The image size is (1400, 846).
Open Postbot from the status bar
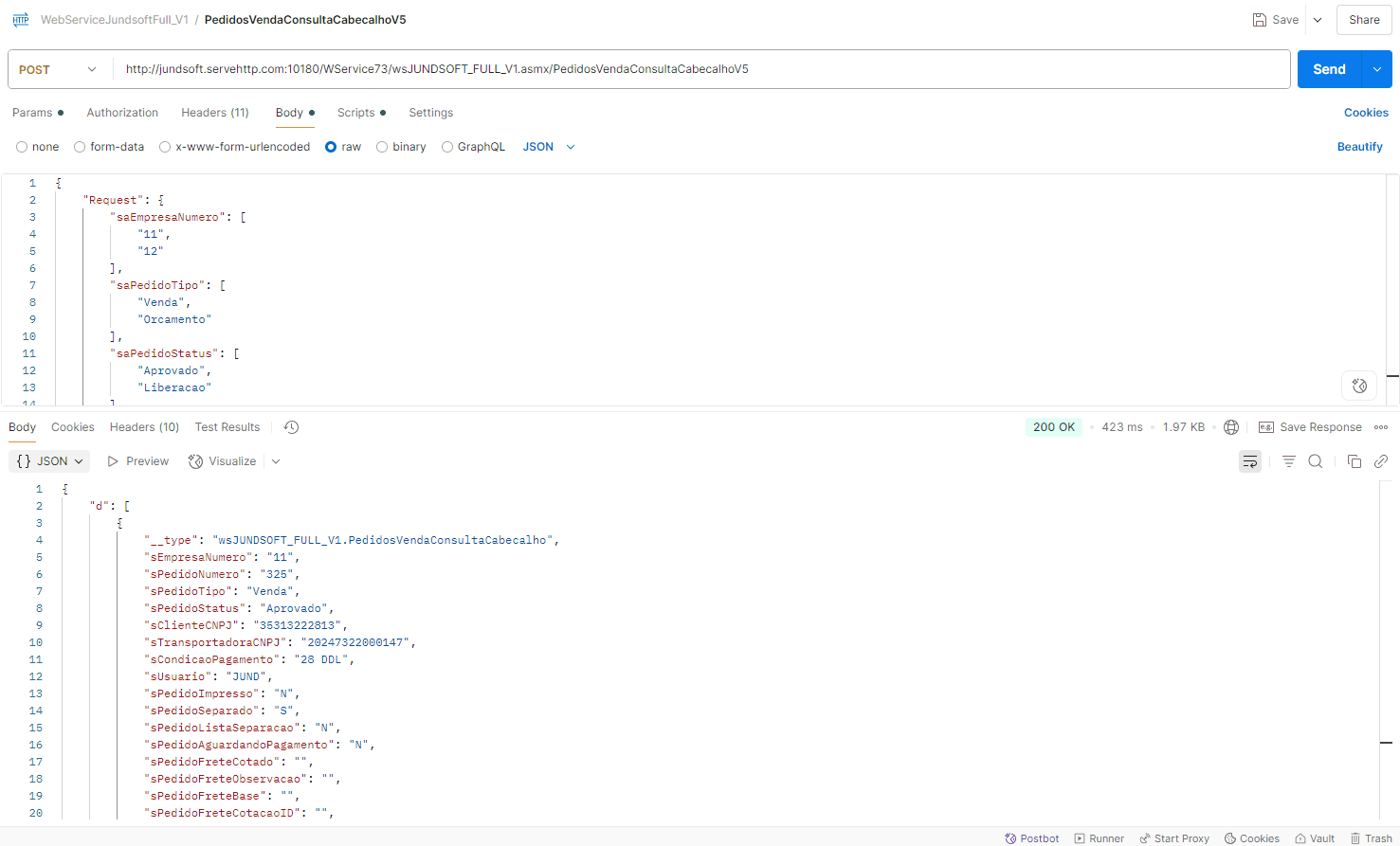(1032, 838)
